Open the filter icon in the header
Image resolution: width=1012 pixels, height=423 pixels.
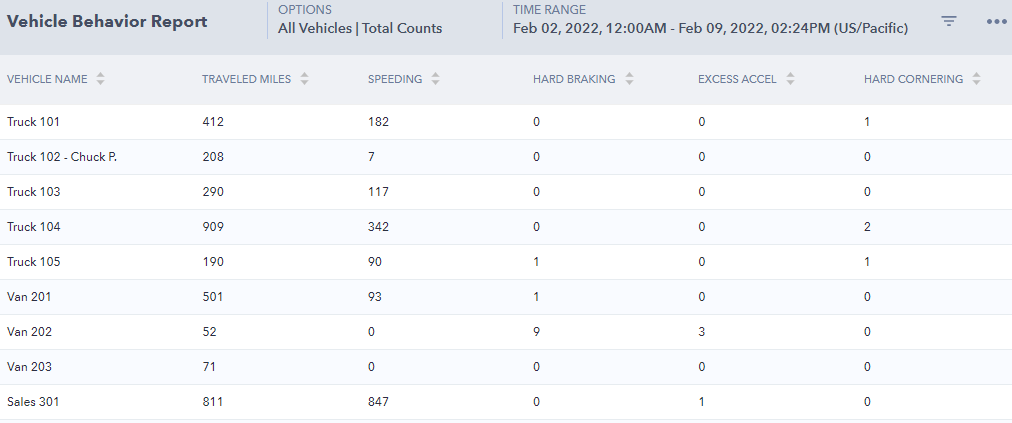click(947, 21)
